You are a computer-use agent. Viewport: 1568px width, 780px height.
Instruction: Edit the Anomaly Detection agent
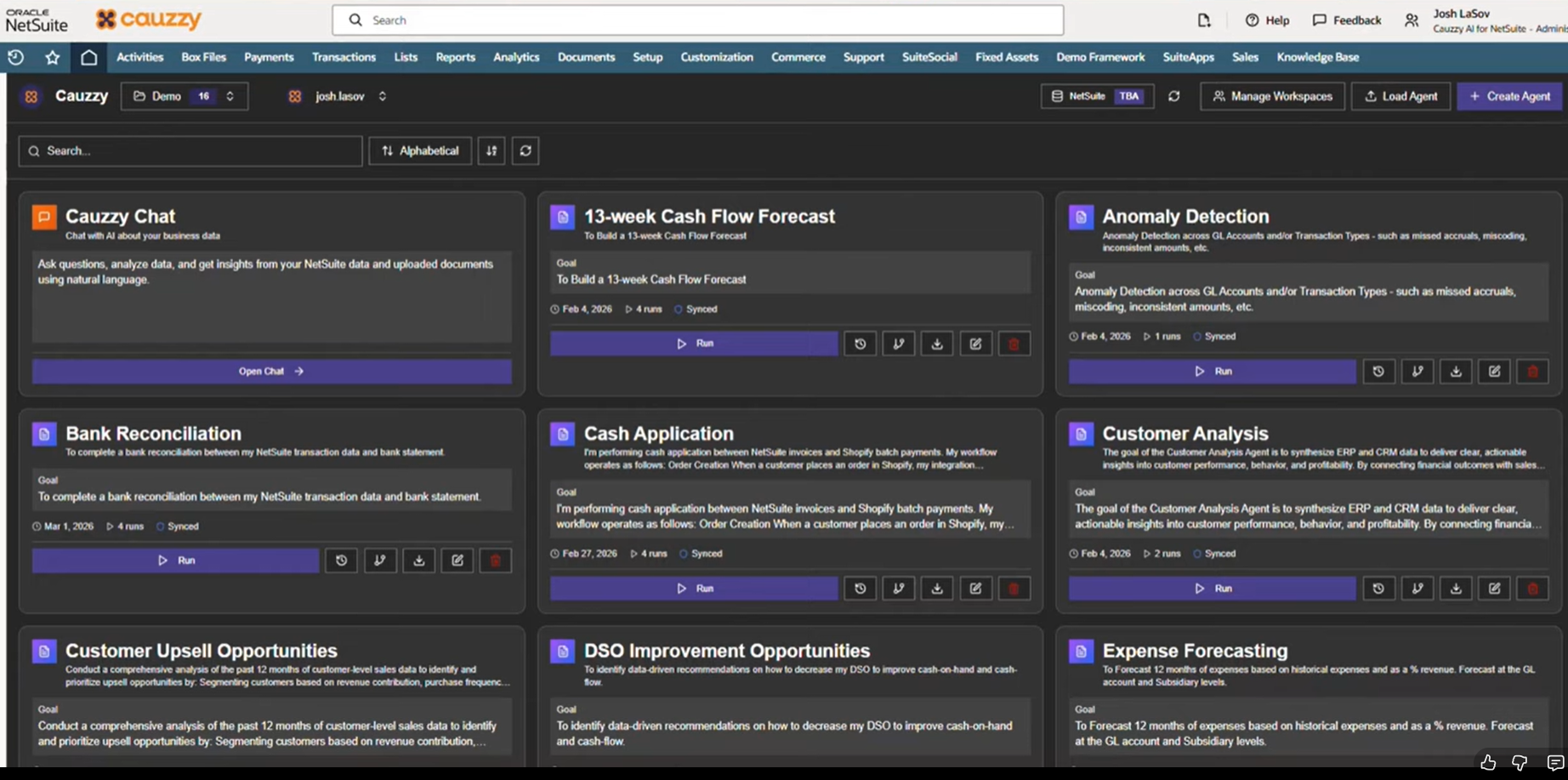pos(1494,372)
